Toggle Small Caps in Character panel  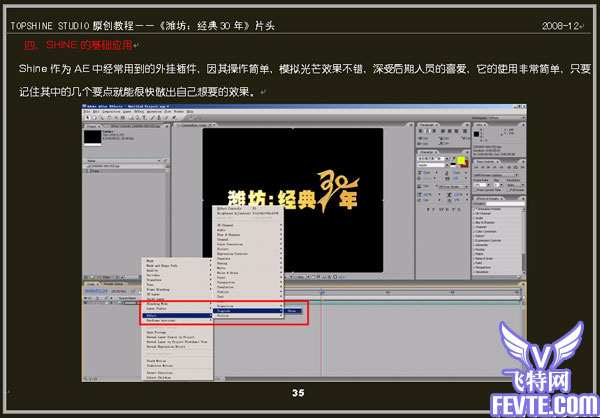click(x=447, y=209)
